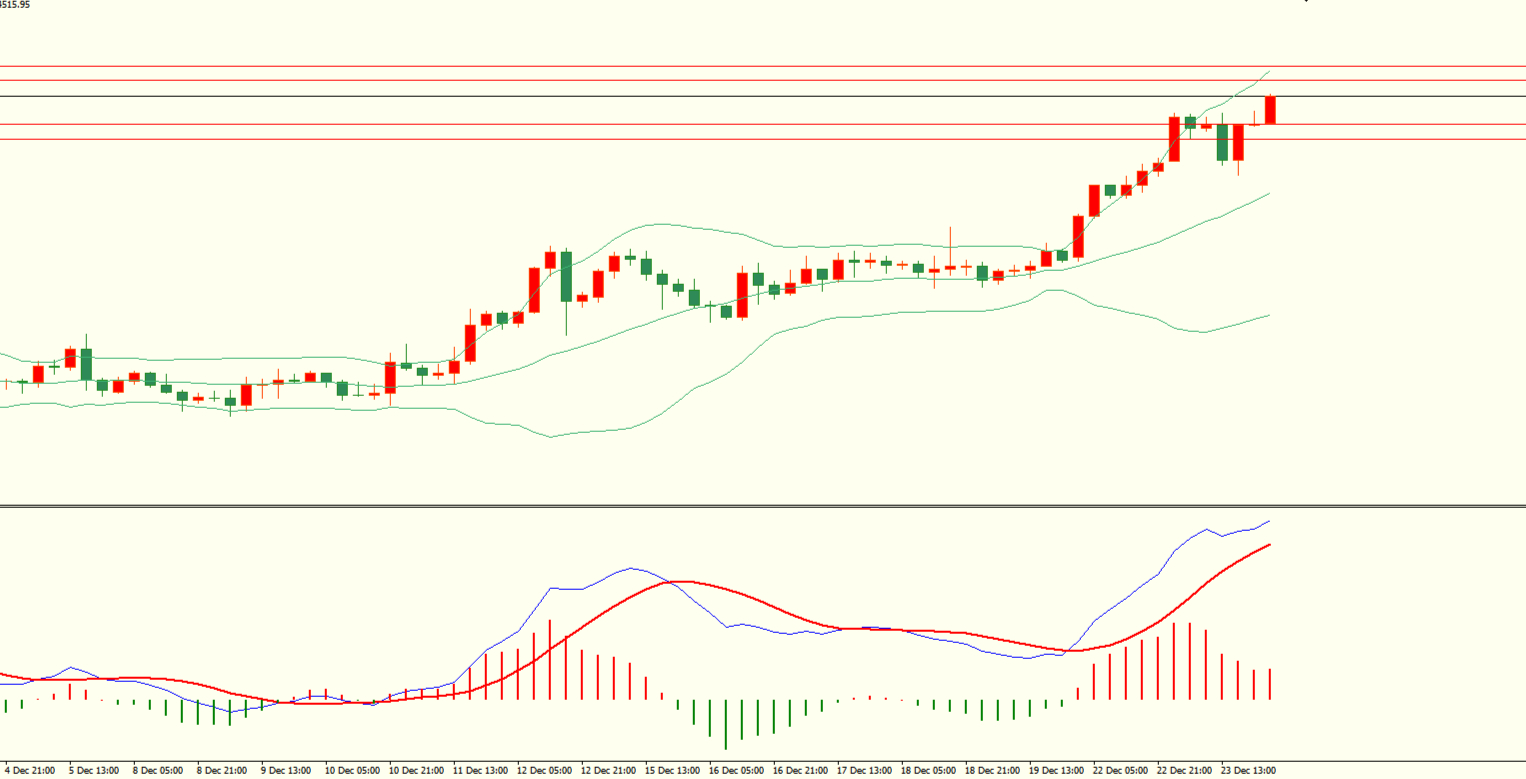This screenshot has height=779, width=1526.
Task: Click the last red candle on the chart
Action: [1270, 110]
